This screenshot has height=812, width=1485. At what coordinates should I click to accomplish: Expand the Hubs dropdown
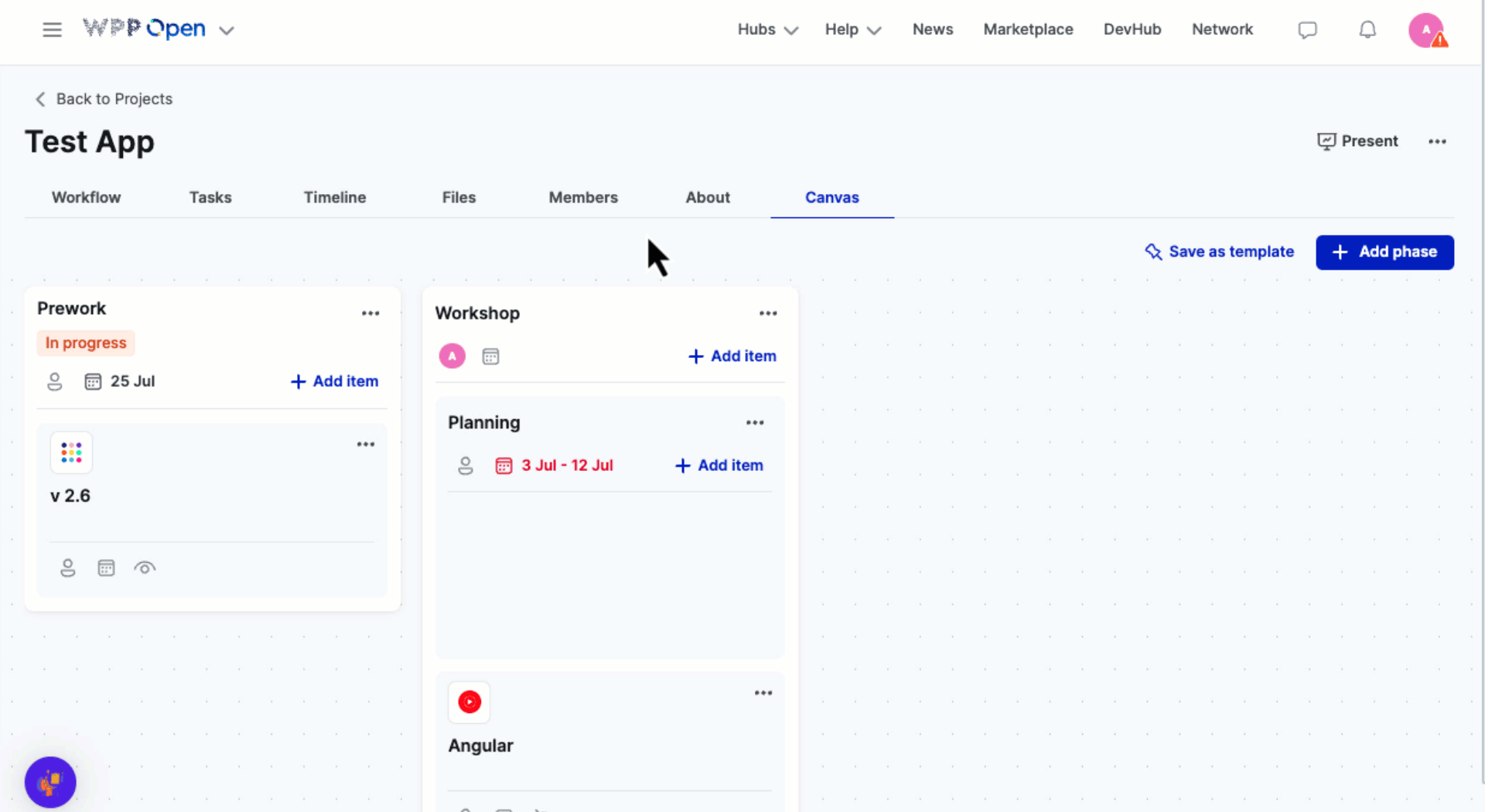coord(767,30)
